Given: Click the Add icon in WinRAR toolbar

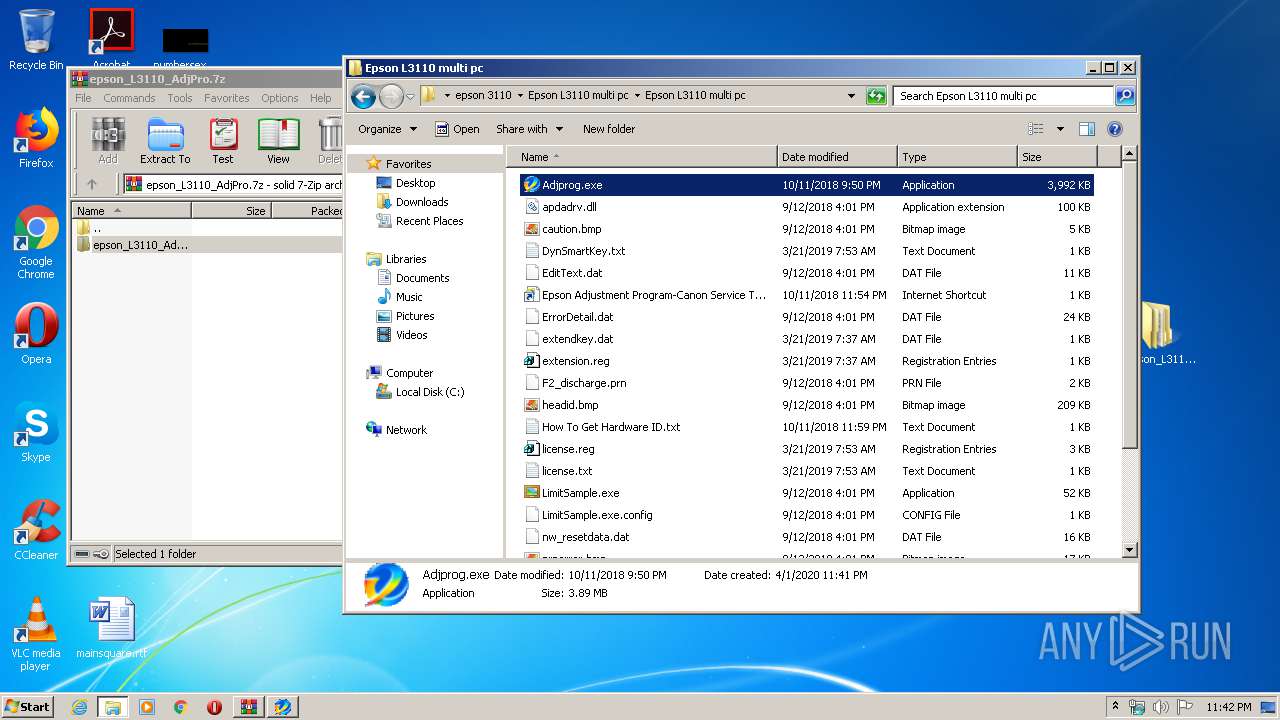Looking at the screenshot, I should pos(108,141).
